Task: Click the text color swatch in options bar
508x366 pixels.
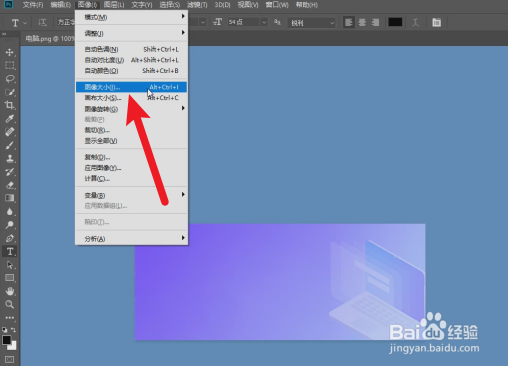Action: point(395,22)
